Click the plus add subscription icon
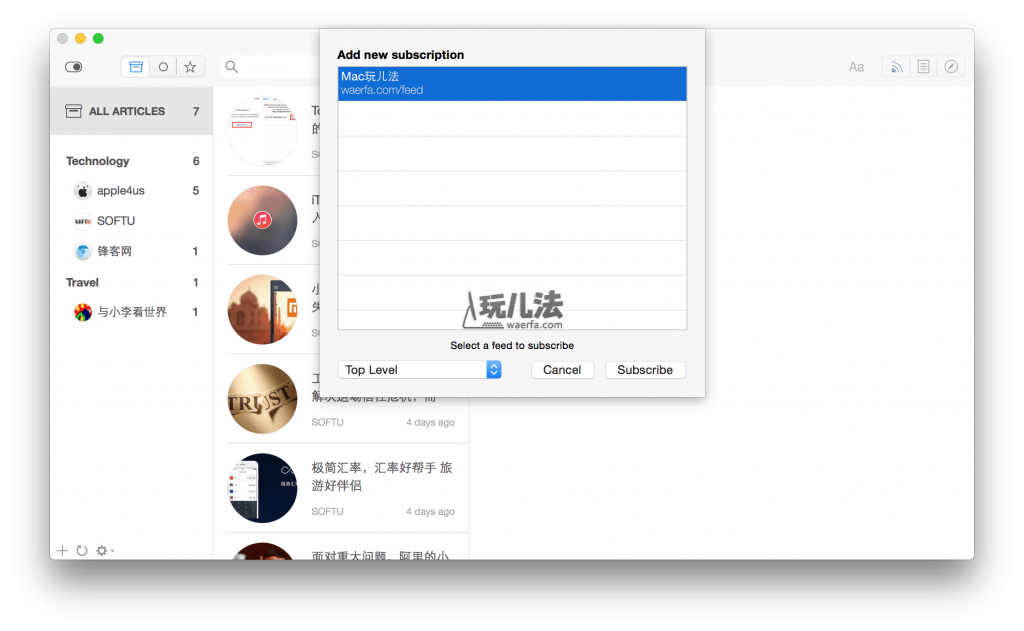 (x=62, y=551)
